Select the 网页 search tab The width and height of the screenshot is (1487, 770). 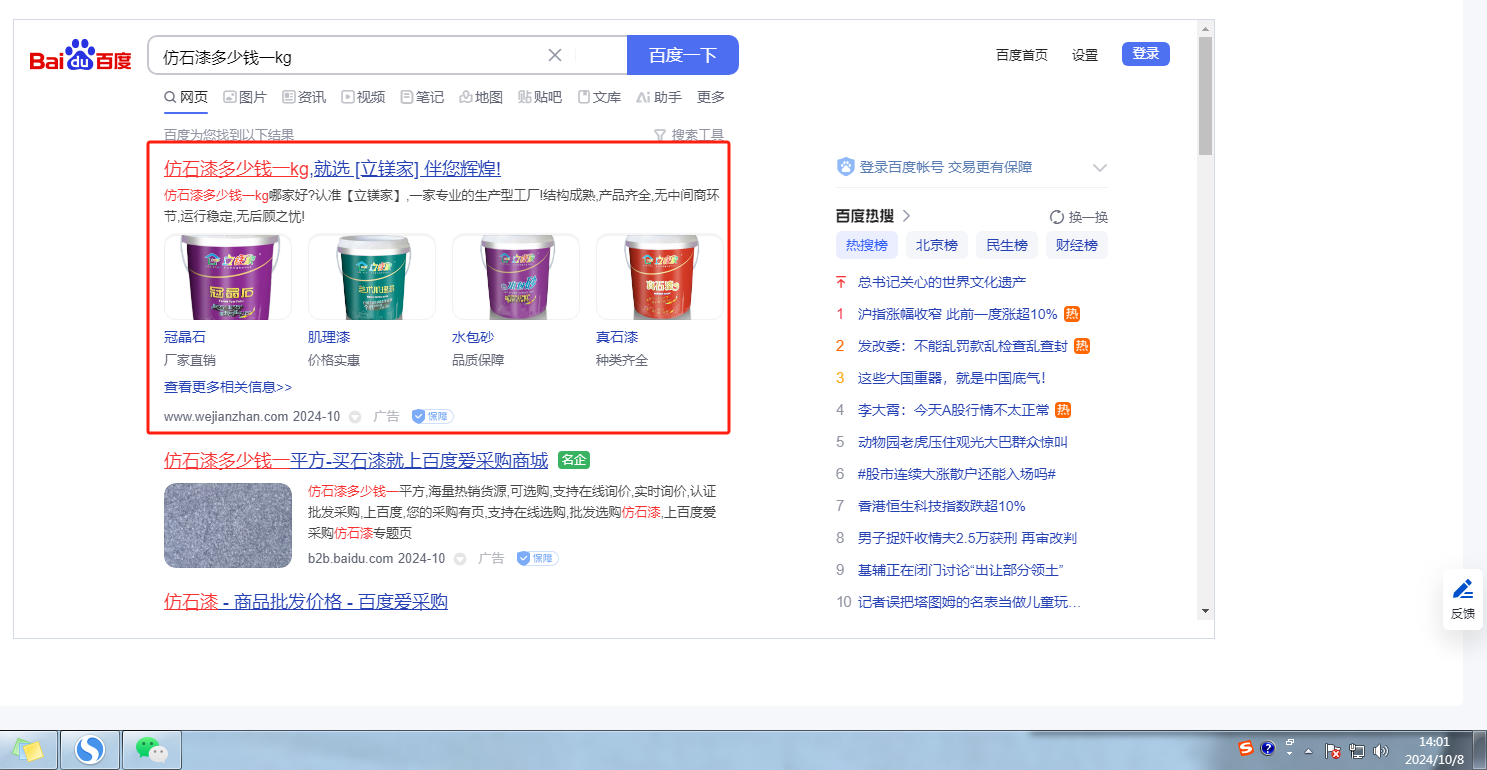click(186, 97)
